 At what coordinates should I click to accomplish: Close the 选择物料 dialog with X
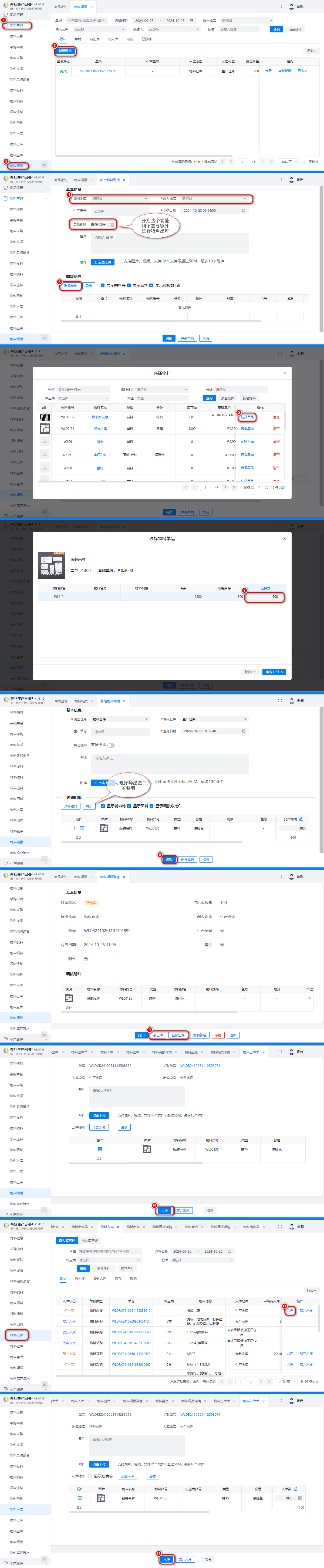click(x=284, y=373)
